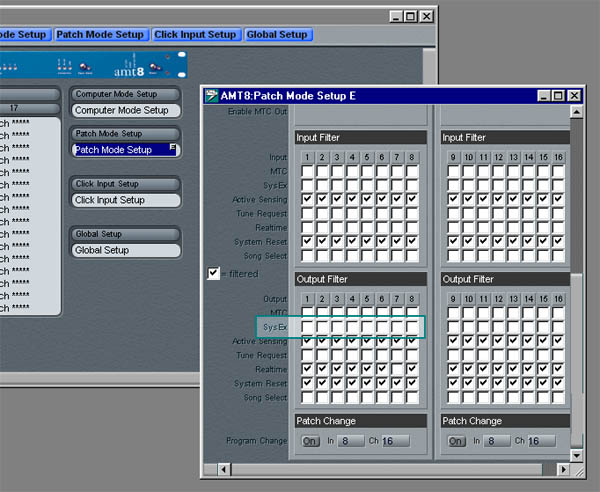Uncheck Input Filter System Reset for input 8
This screenshot has width=600, height=492.
pyautogui.click(x=412, y=242)
